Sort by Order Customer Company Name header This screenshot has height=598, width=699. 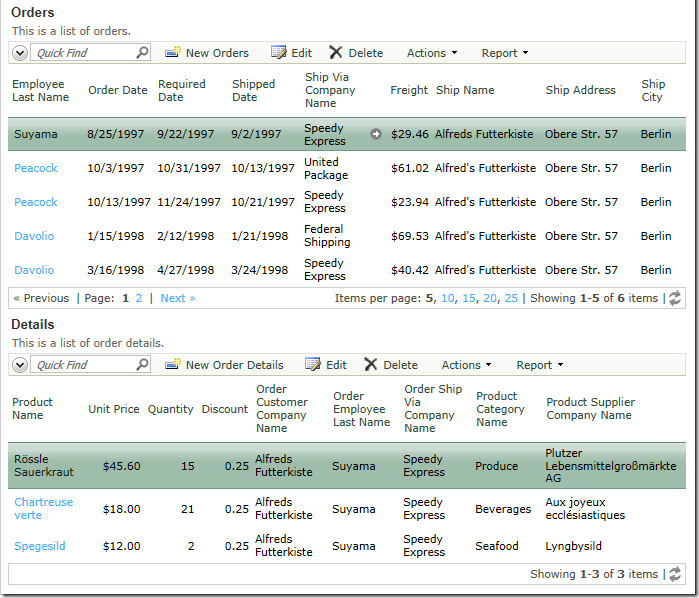pos(282,408)
